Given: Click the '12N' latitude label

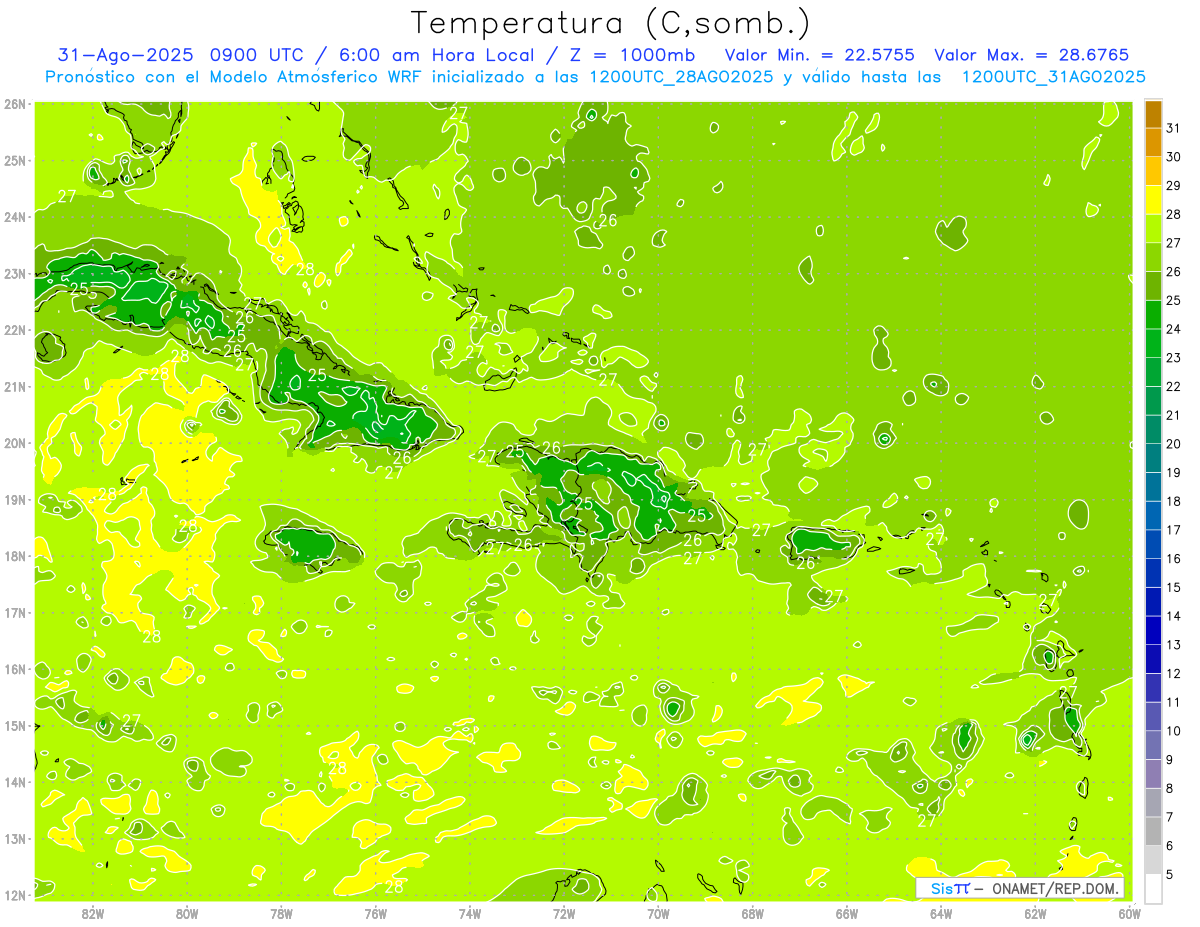Looking at the screenshot, I should pyautogui.click(x=15, y=895).
